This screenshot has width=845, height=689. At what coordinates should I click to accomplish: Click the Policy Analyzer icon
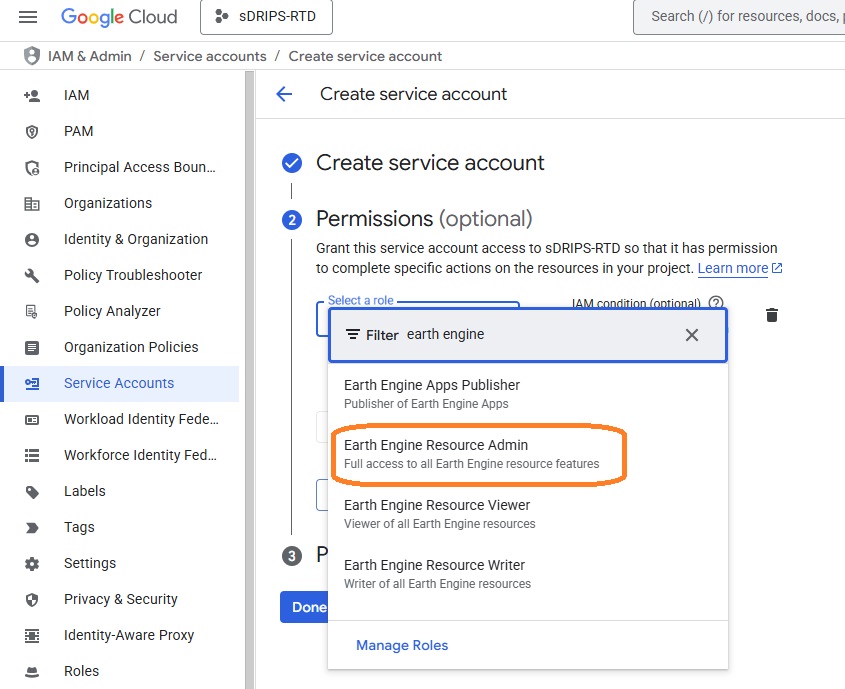[x=32, y=312]
